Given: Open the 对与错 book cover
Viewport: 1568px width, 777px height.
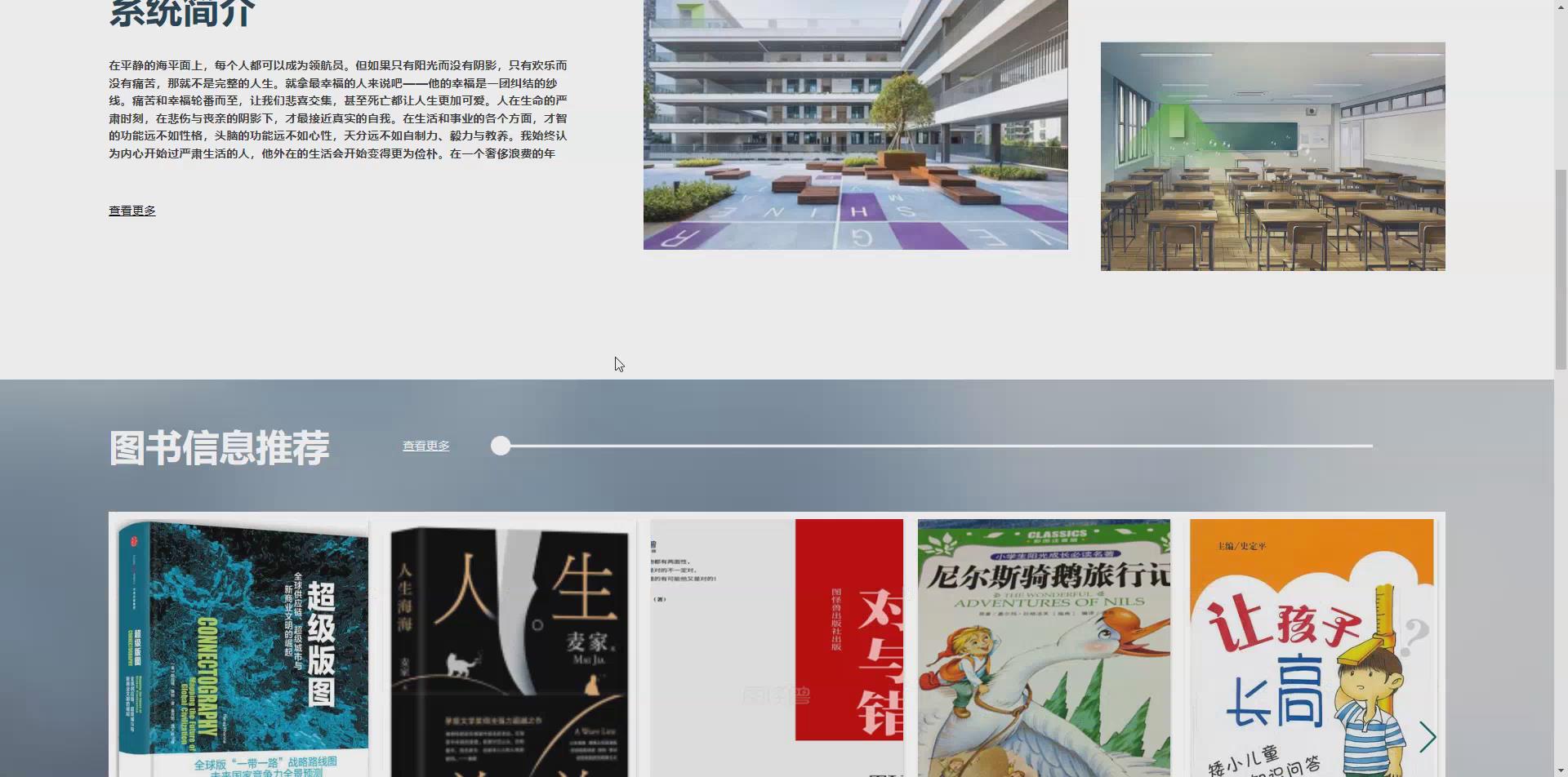Looking at the screenshot, I should coord(776,645).
